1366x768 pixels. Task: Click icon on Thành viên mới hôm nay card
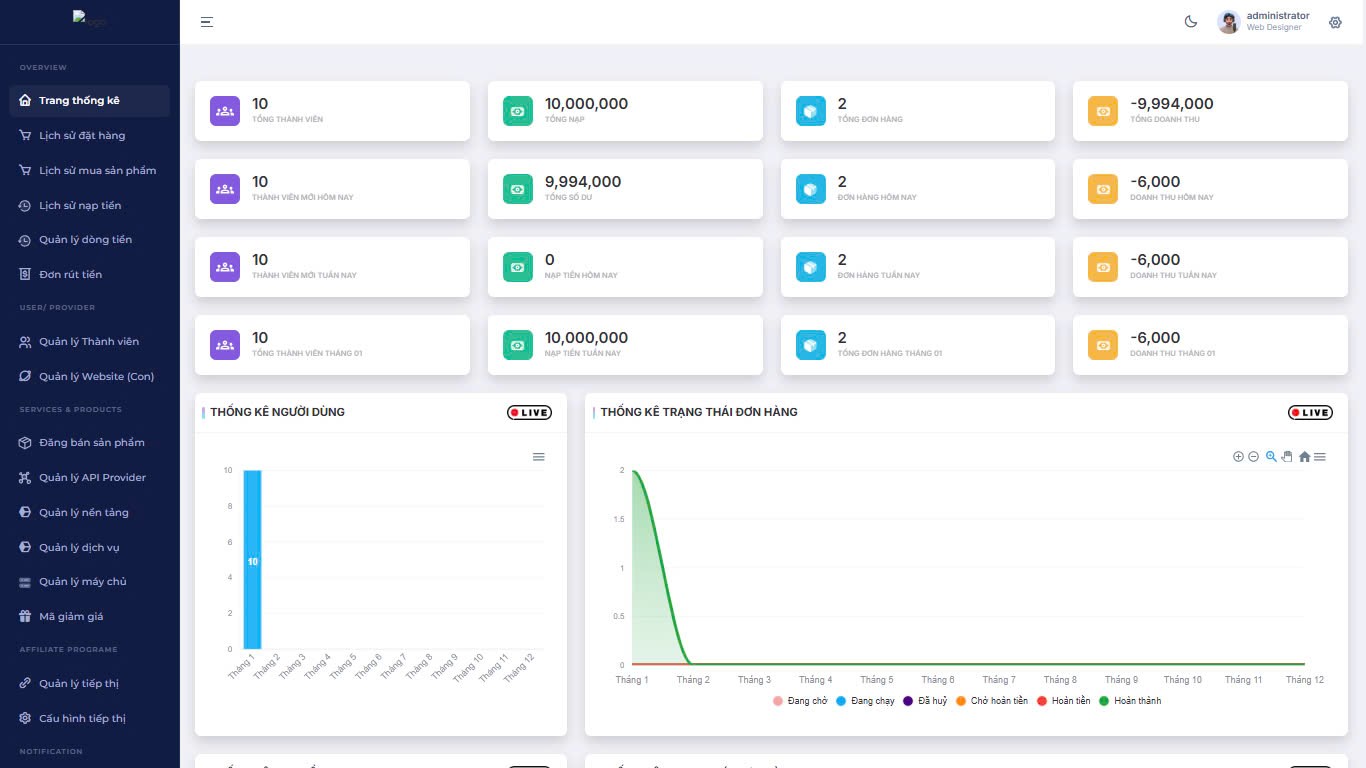pyautogui.click(x=225, y=189)
